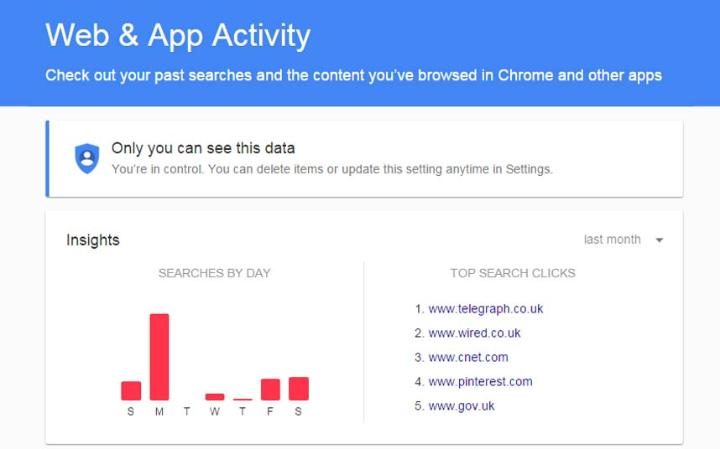The height and width of the screenshot is (449, 720).
Task: Select the Friday searches bar
Action: click(270, 389)
